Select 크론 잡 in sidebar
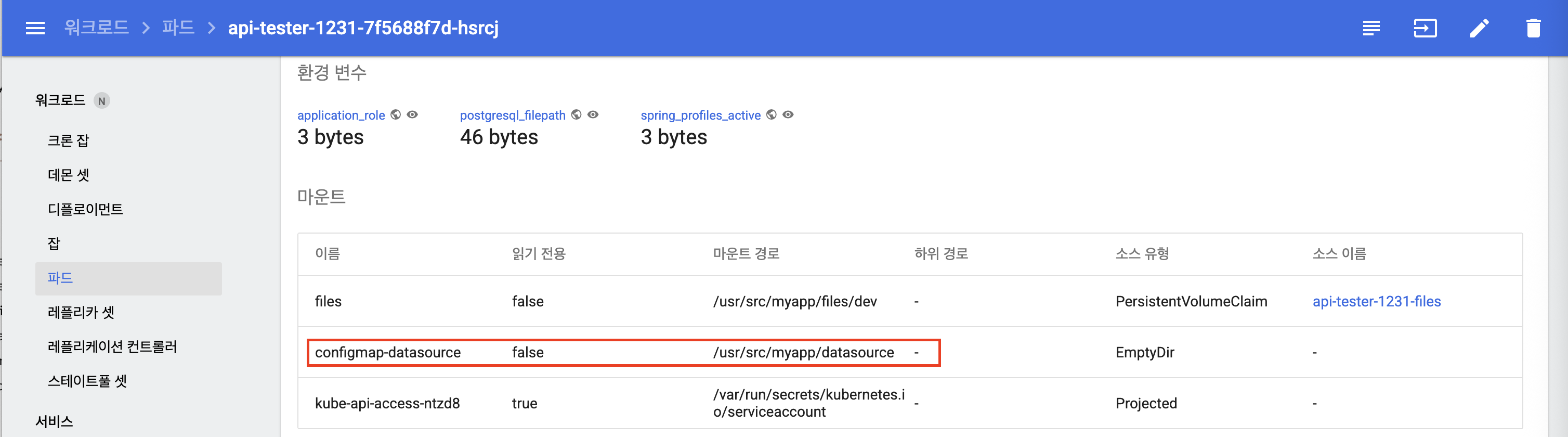This screenshot has width=1568, height=437. (68, 141)
